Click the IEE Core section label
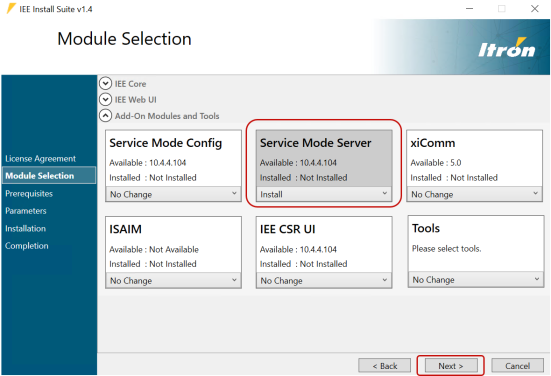The width and height of the screenshot is (551, 376). (x=130, y=84)
